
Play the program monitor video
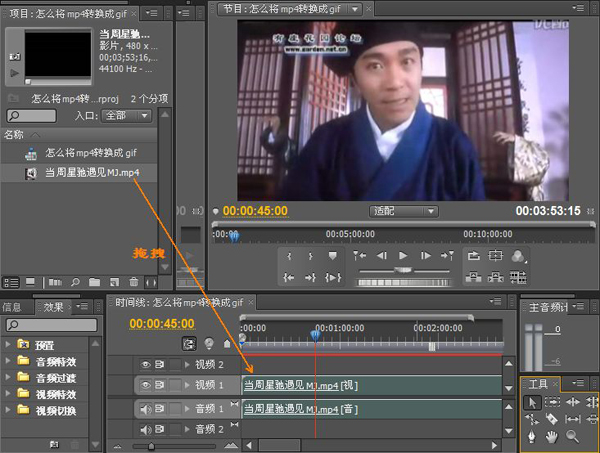pos(403,256)
